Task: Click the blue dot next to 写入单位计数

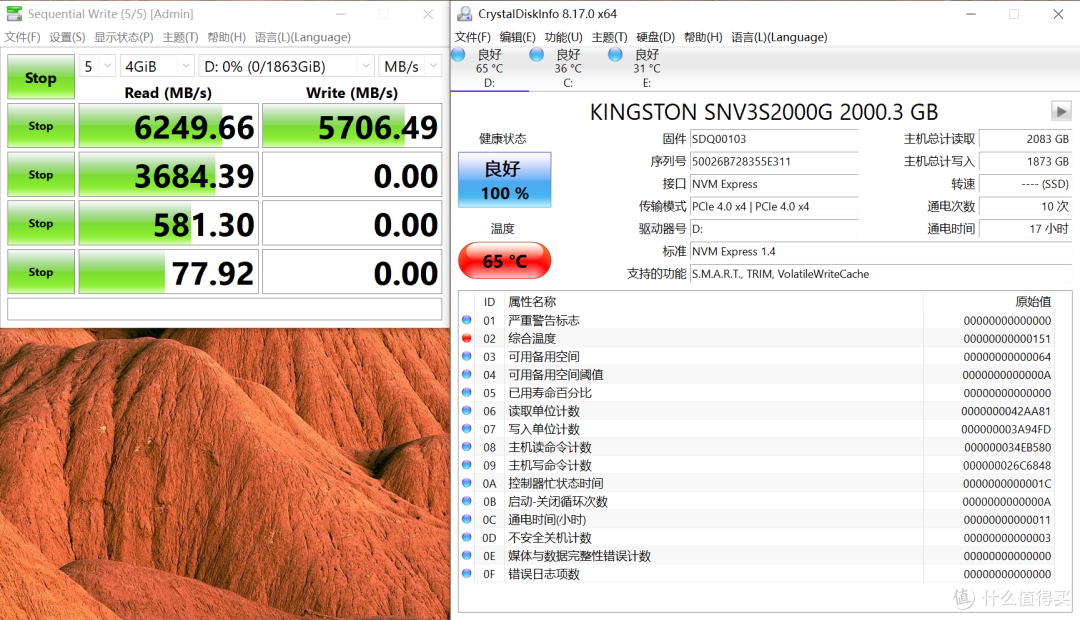Action: pyautogui.click(x=465, y=429)
